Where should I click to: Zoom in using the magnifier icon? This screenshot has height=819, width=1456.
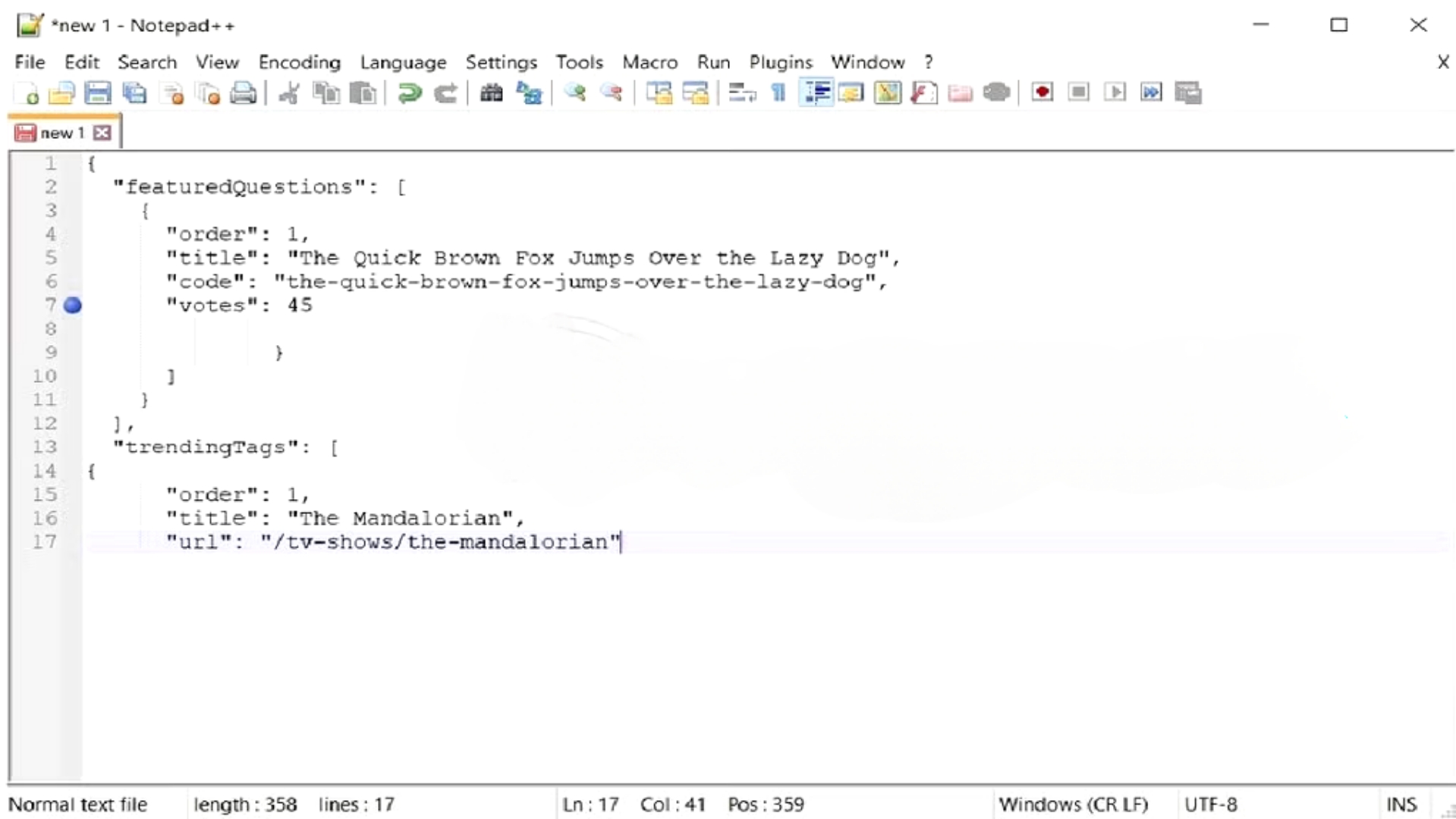(x=577, y=93)
